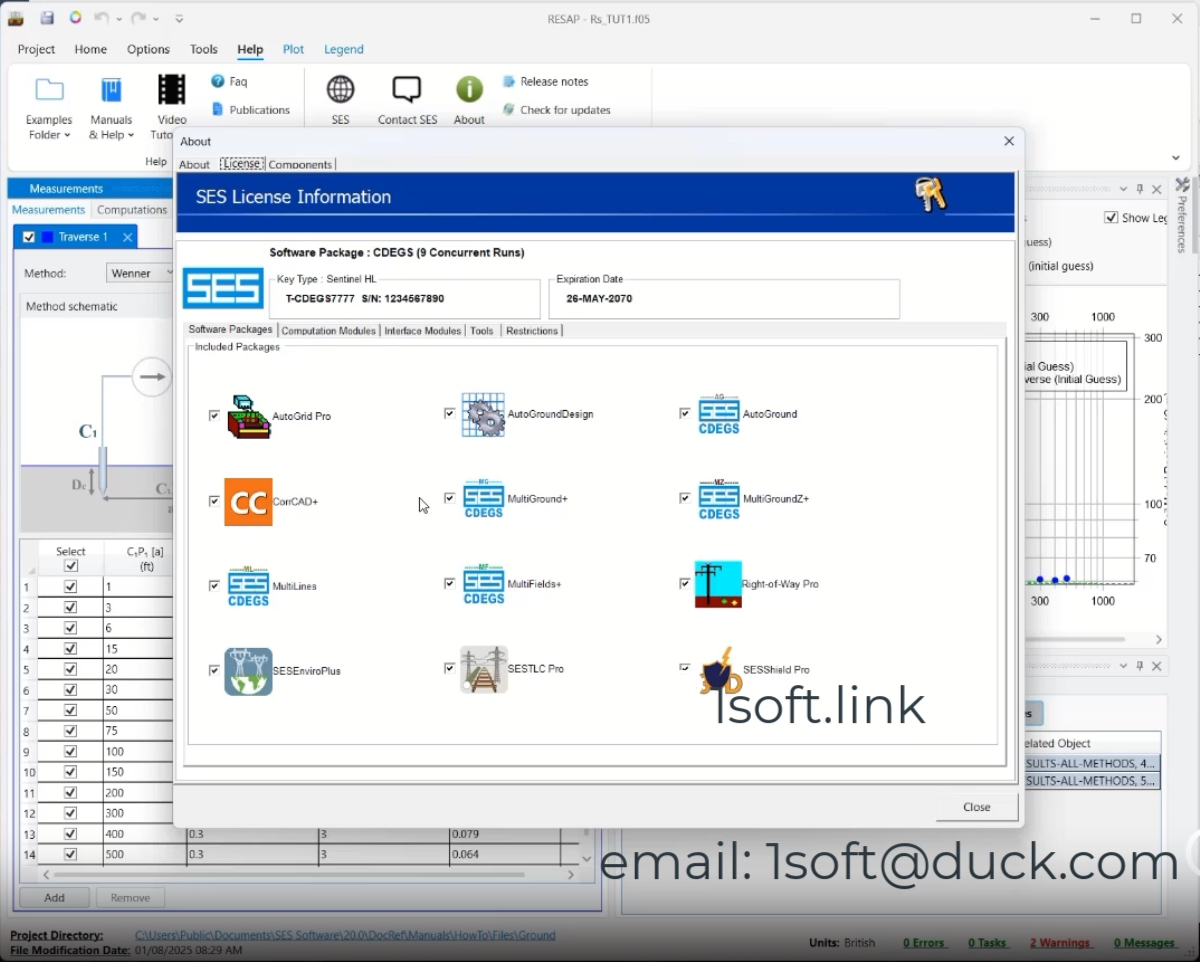
Task: Switch to the Components tab in About dialog
Action: pos(300,164)
